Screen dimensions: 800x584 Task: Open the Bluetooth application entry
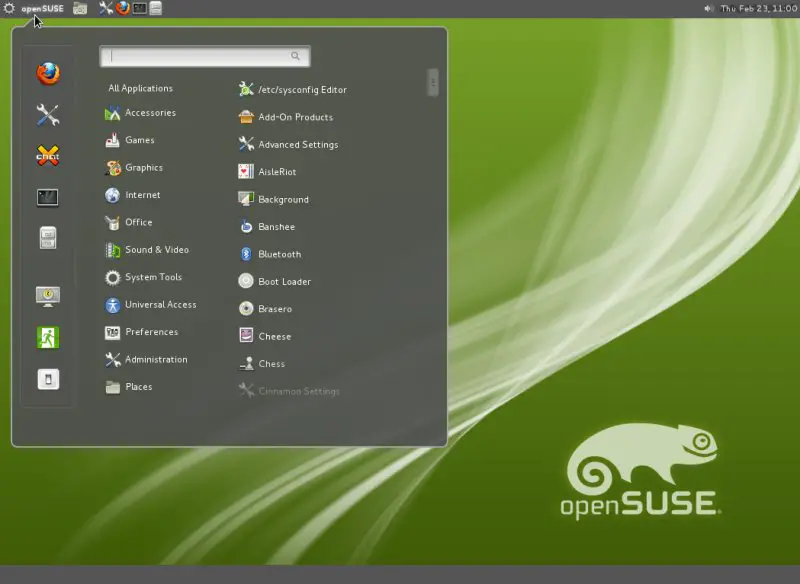point(269,255)
